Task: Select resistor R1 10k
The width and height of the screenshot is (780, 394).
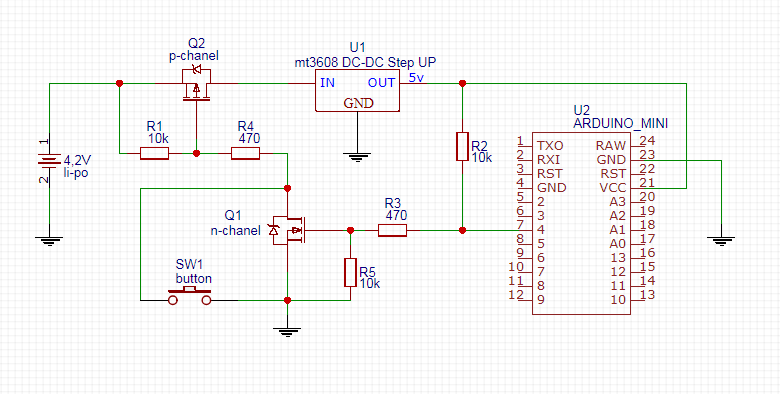Action: [x=154, y=153]
